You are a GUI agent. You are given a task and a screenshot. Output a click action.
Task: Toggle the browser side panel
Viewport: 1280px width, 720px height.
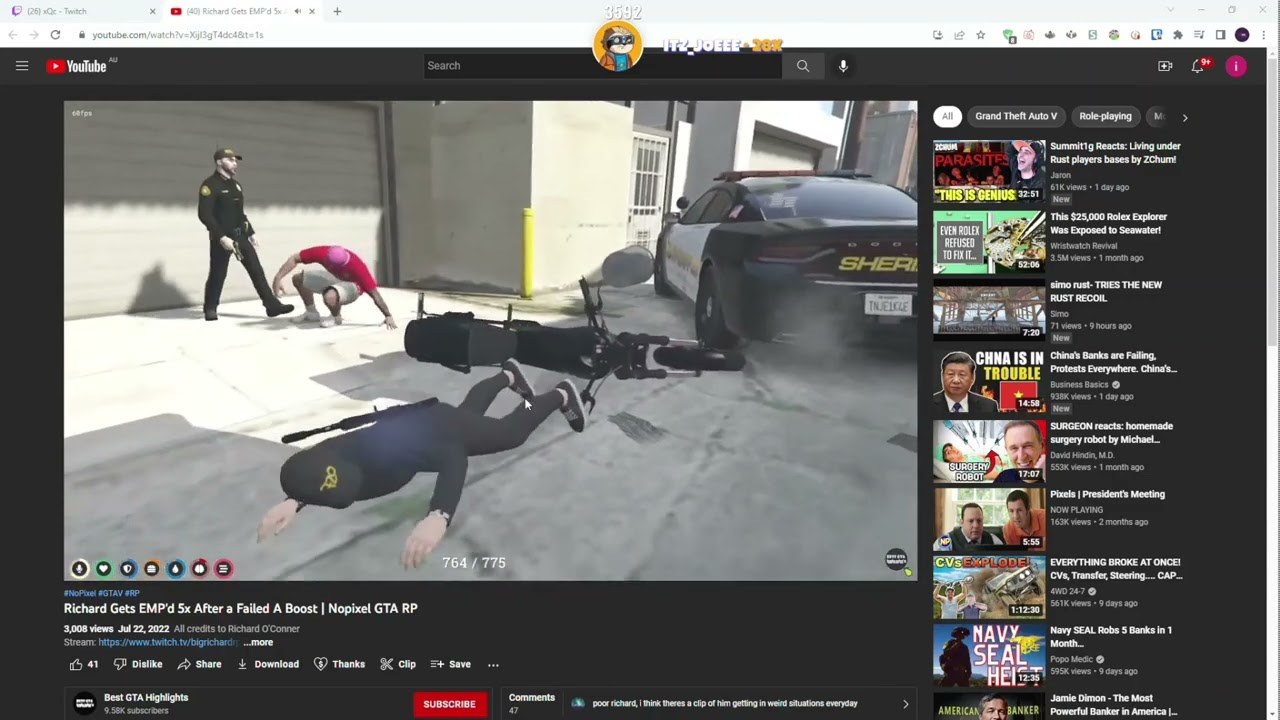point(1220,34)
